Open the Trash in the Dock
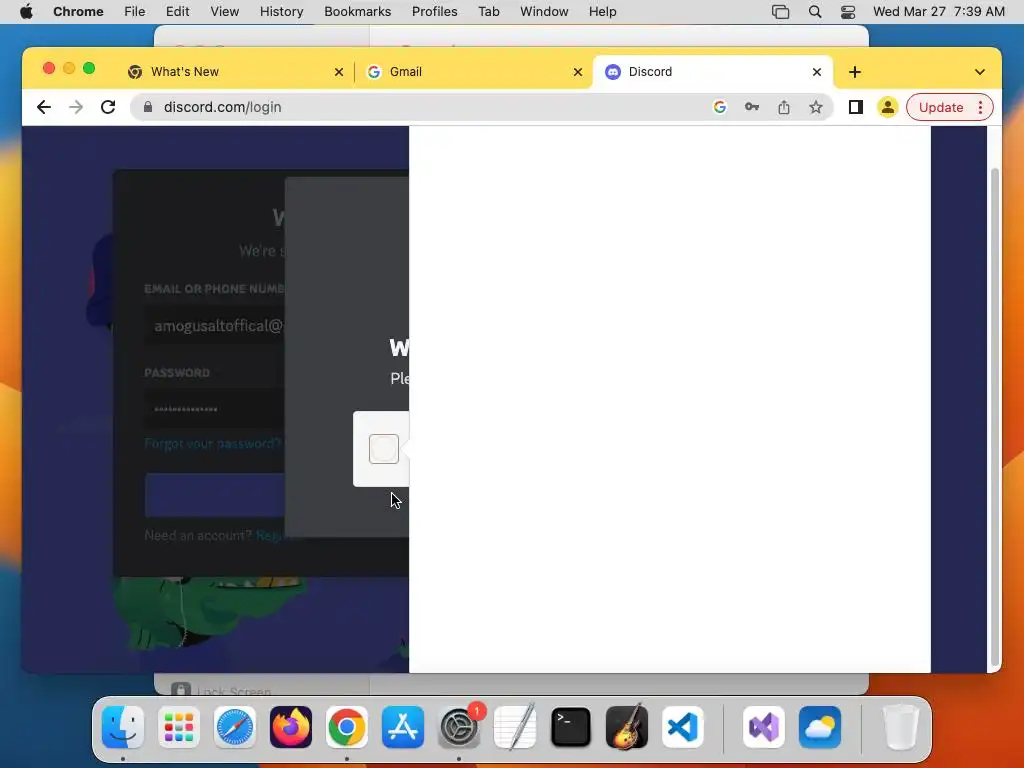The height and width of the screenshot is (768, 1024). (x=901, y=727)
